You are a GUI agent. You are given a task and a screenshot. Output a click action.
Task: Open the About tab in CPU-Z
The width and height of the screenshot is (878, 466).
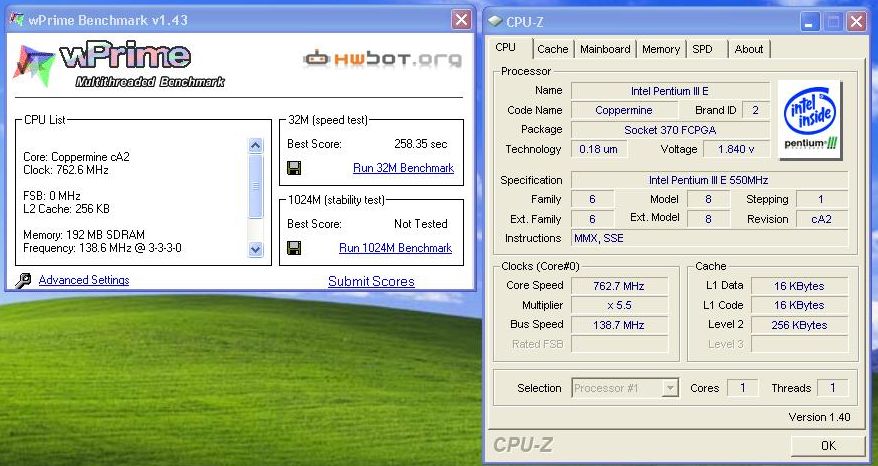749,49
